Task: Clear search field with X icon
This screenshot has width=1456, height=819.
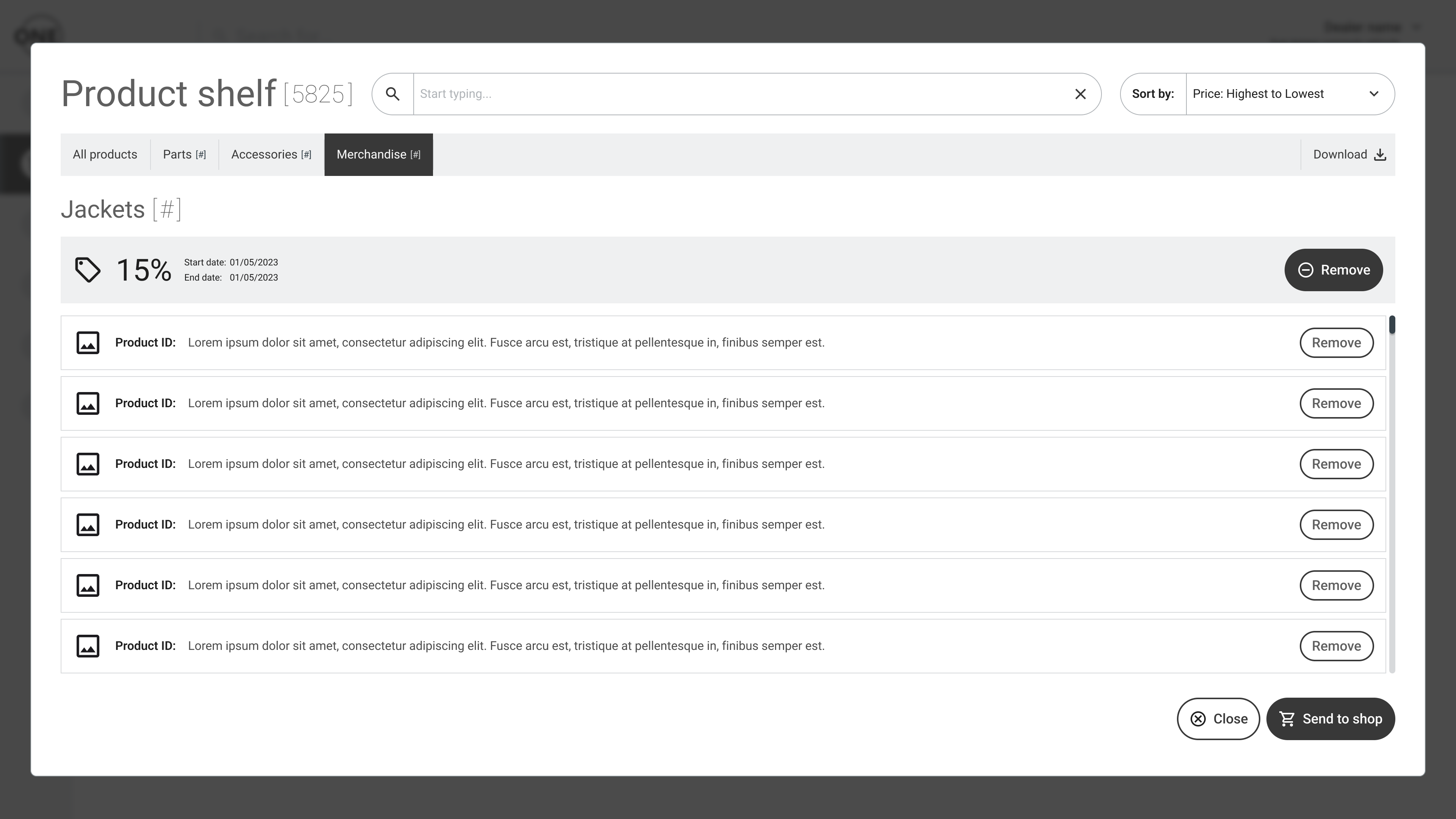Action: click(1080, 94)
